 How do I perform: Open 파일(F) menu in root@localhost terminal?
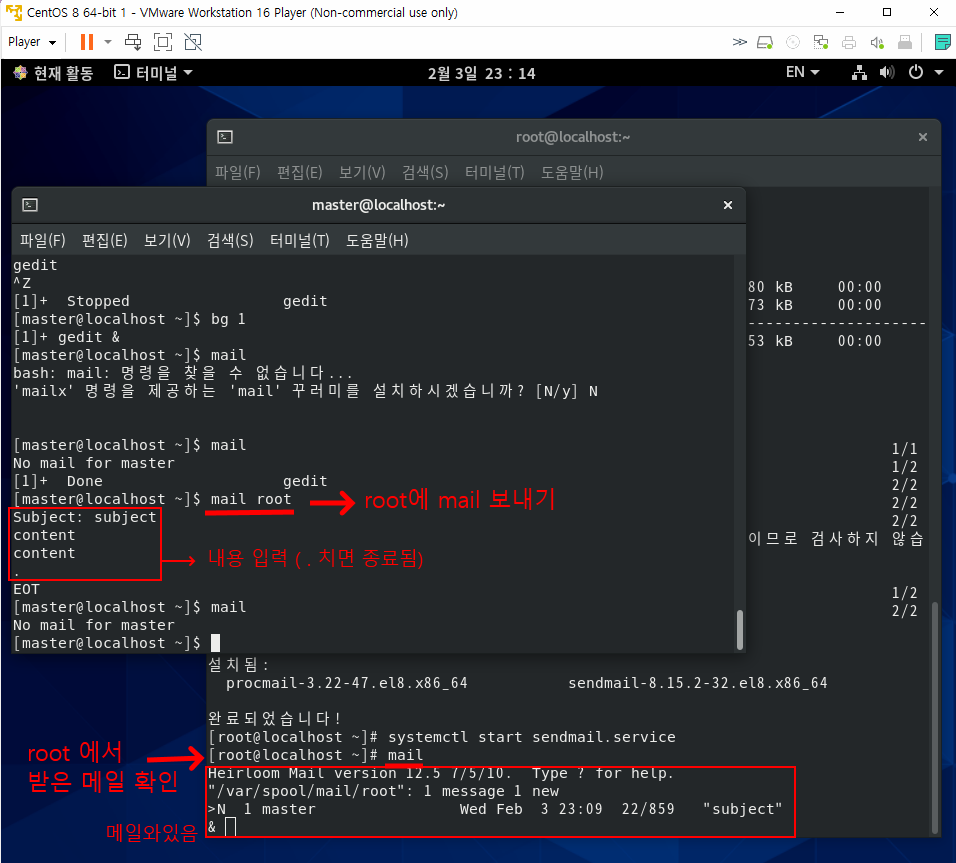click(x=237, y=173)
